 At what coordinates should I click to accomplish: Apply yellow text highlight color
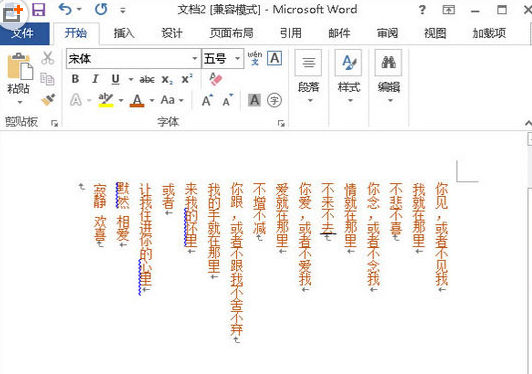tap(106, 100)
